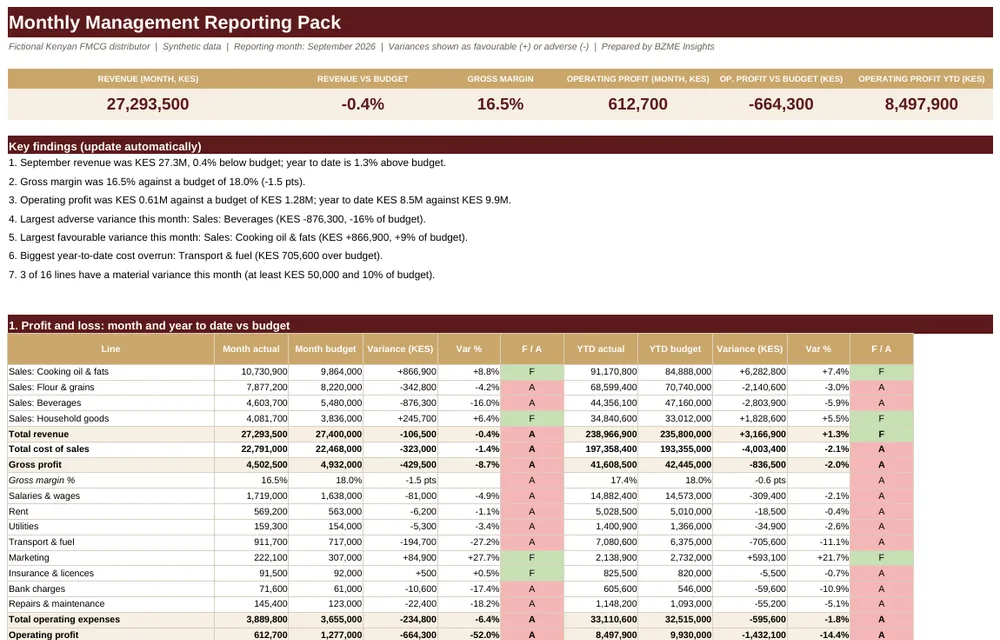Screen dimensions: 1000x640
Task: Select the Sales: Flour & grains row label
Action: [52, 387]
